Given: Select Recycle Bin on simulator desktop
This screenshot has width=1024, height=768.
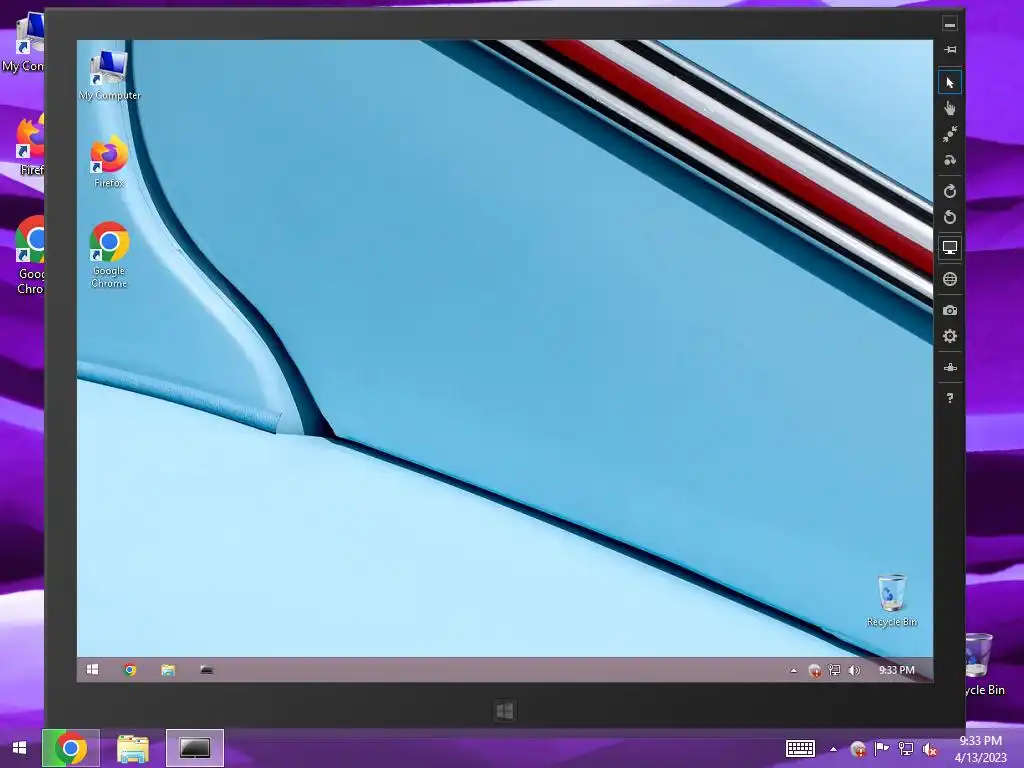Looking at the screenshot, I should click(891, 601).
